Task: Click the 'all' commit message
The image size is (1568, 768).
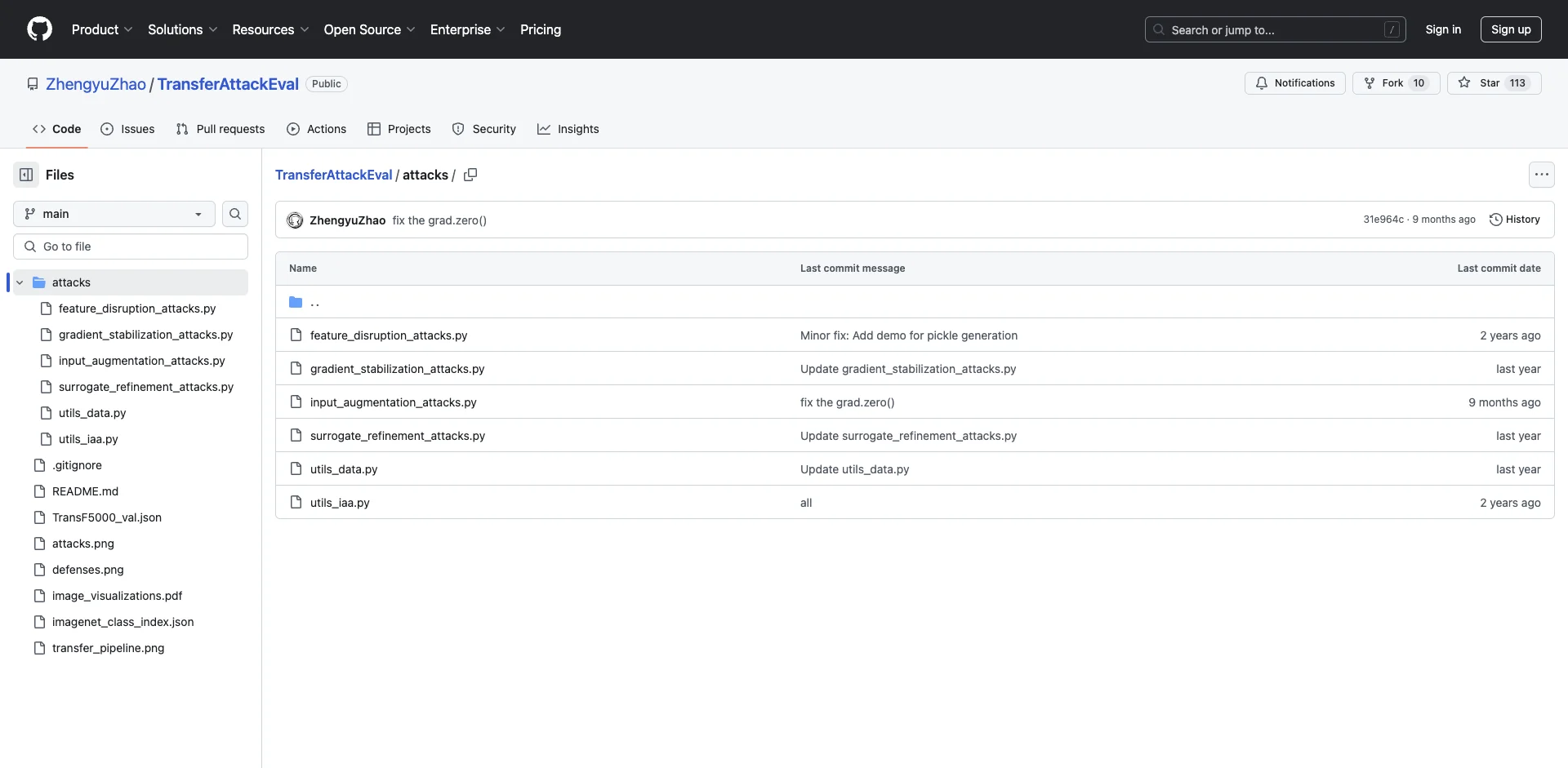Action: tap(806, 503)
